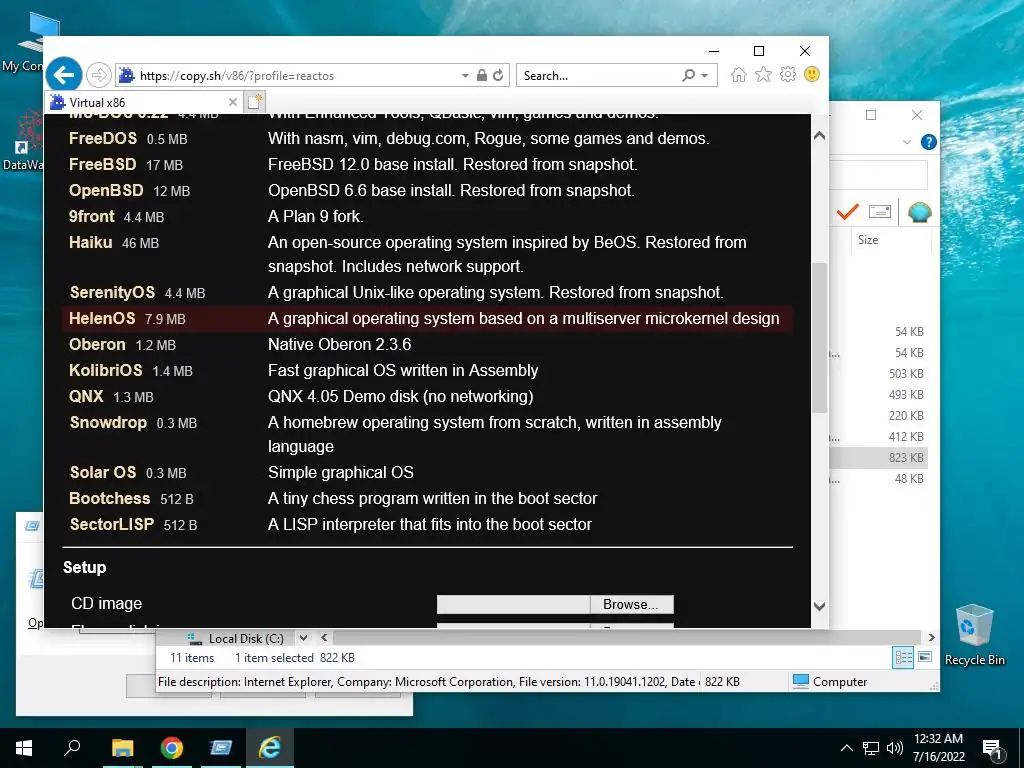Show hidden system tray icons chevron

(846, 748)
